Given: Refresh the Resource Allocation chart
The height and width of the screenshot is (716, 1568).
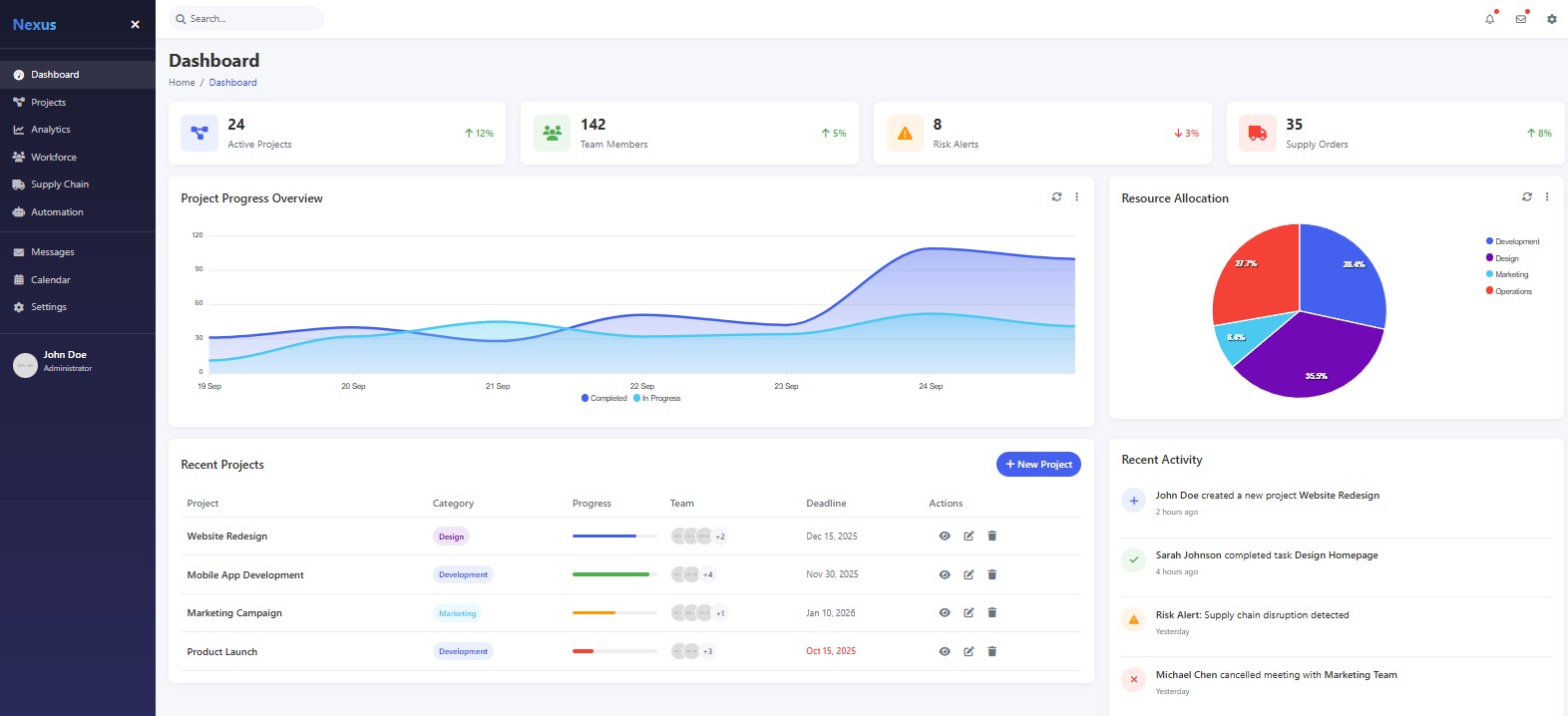Looking at the screenshot, I should pyautogui.click(x=1526, y=197).
